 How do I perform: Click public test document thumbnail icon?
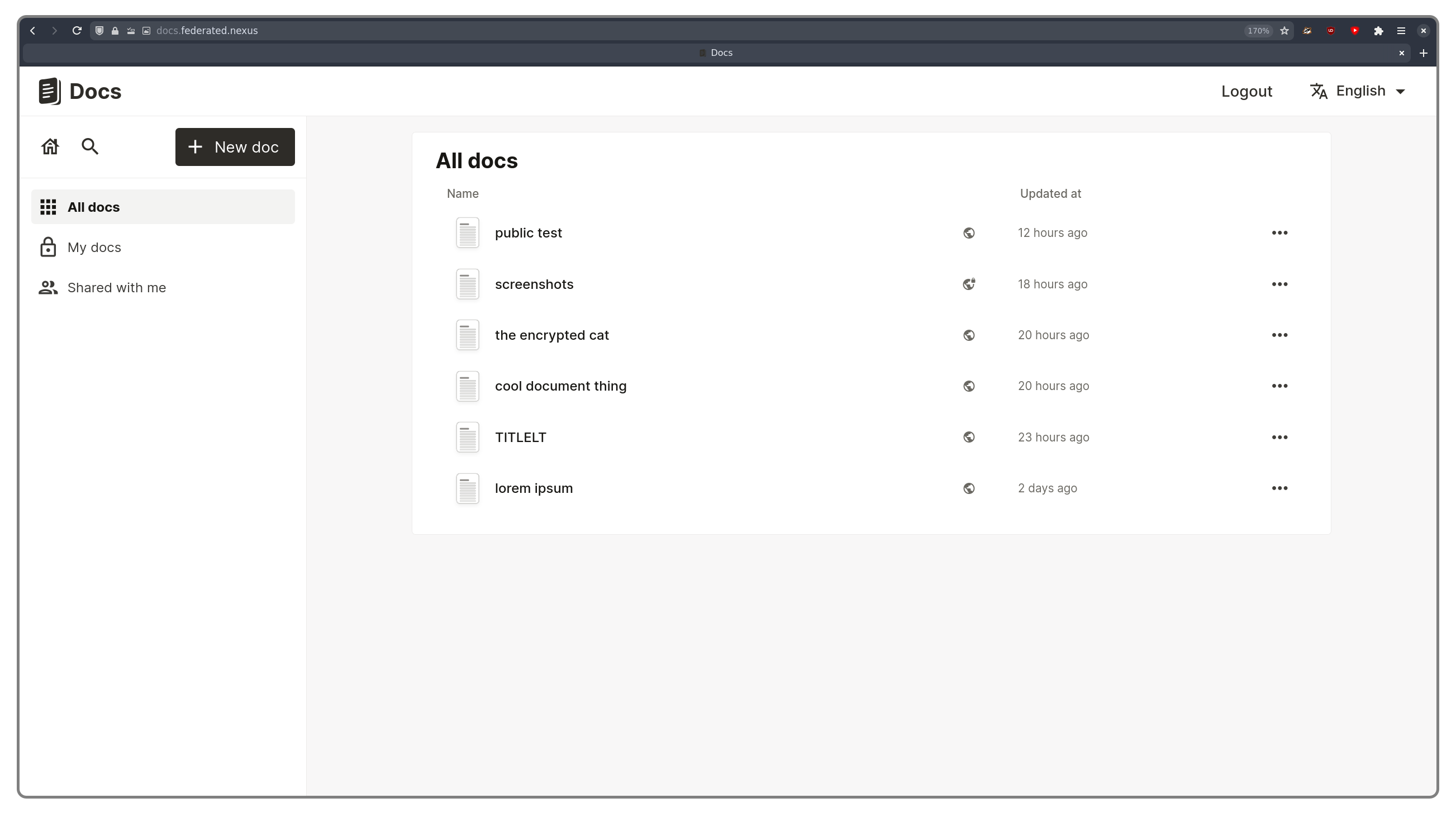click(x=468, y=233)
